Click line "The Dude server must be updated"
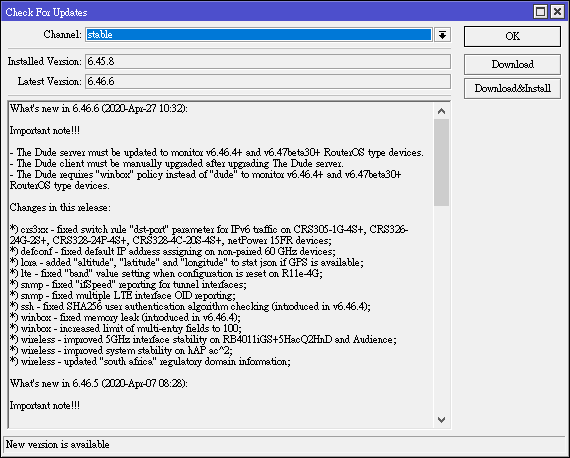The height and width of the screenshot is (458, 570). click(x=217, y=152)
